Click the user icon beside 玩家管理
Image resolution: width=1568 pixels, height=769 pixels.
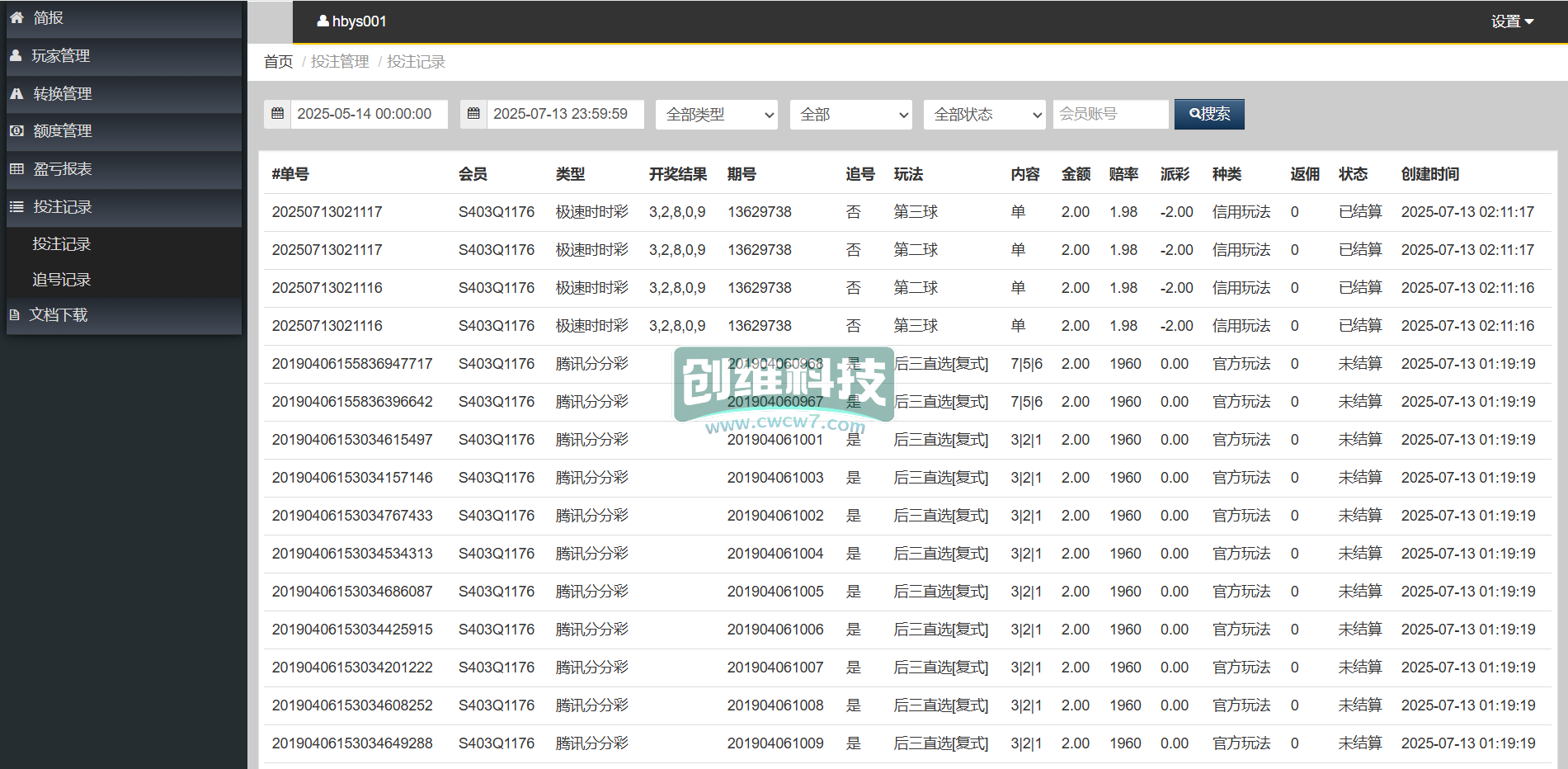point(16,55)
